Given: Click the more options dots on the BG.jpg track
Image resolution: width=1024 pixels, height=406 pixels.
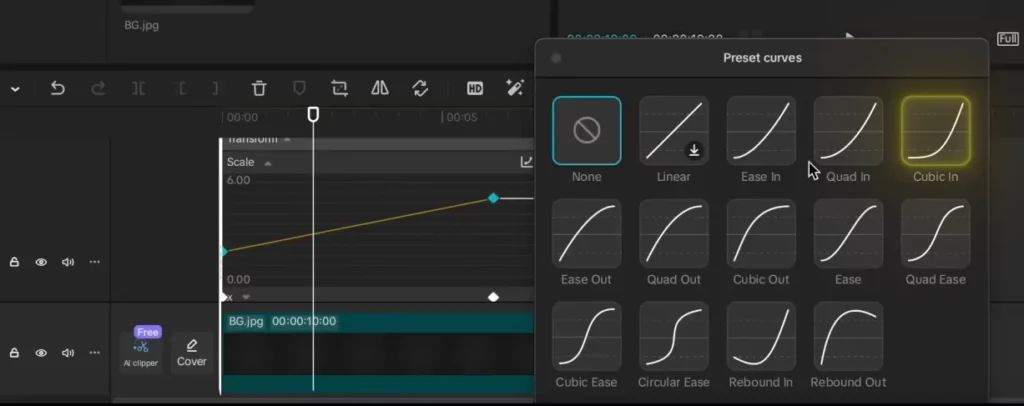Looking at the screenshot, I should pyautogui.click(x=95, y=352).
